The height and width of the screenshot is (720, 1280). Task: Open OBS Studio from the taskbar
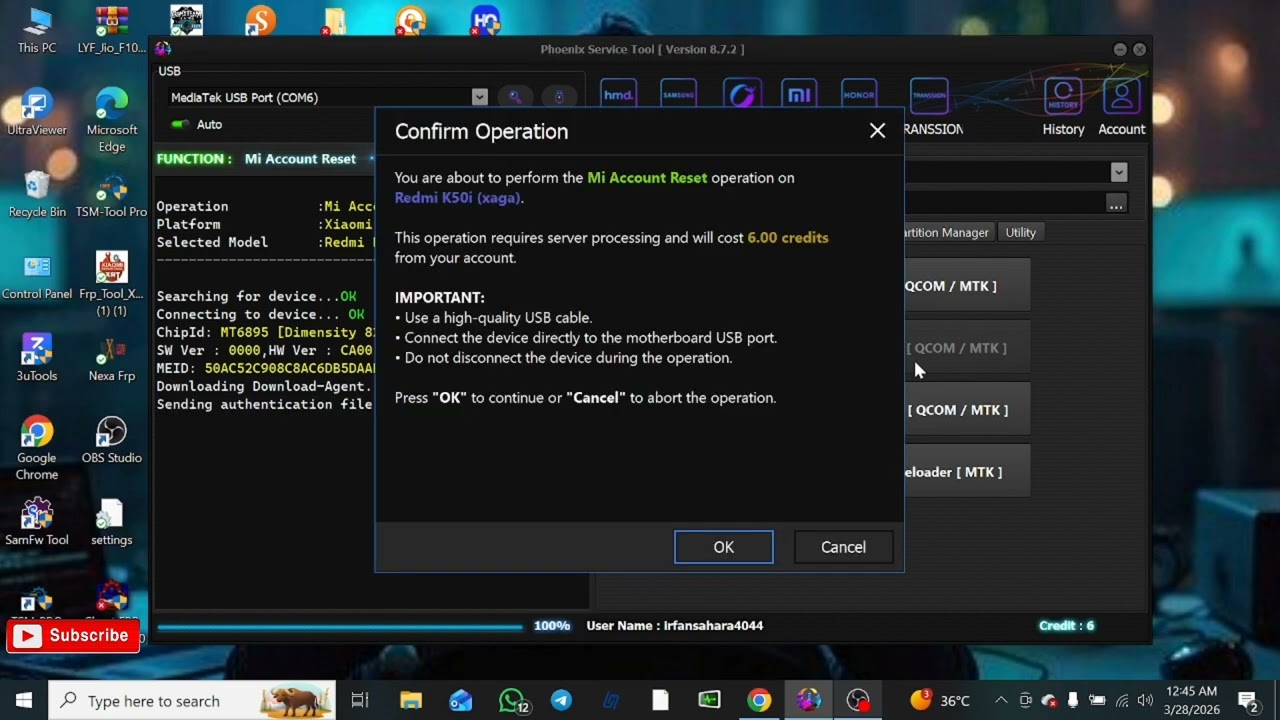point(858,700)
